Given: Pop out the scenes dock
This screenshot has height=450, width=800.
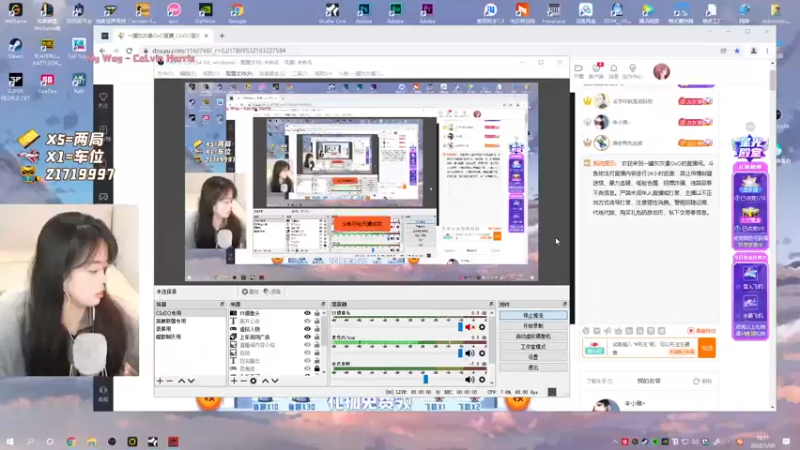Looking at the screenshot, I should click(x=222, y=304).
